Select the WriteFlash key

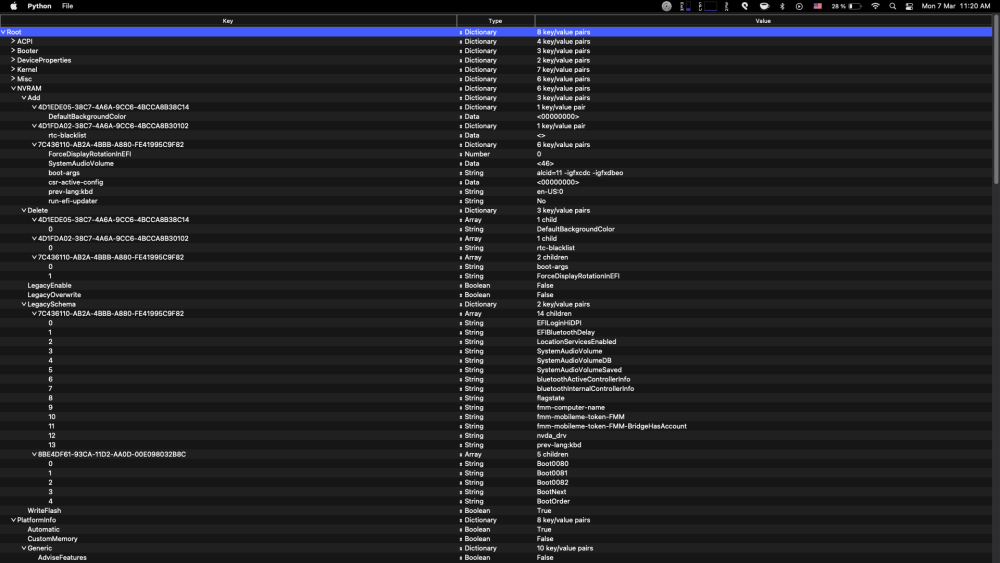click(44, 511)
